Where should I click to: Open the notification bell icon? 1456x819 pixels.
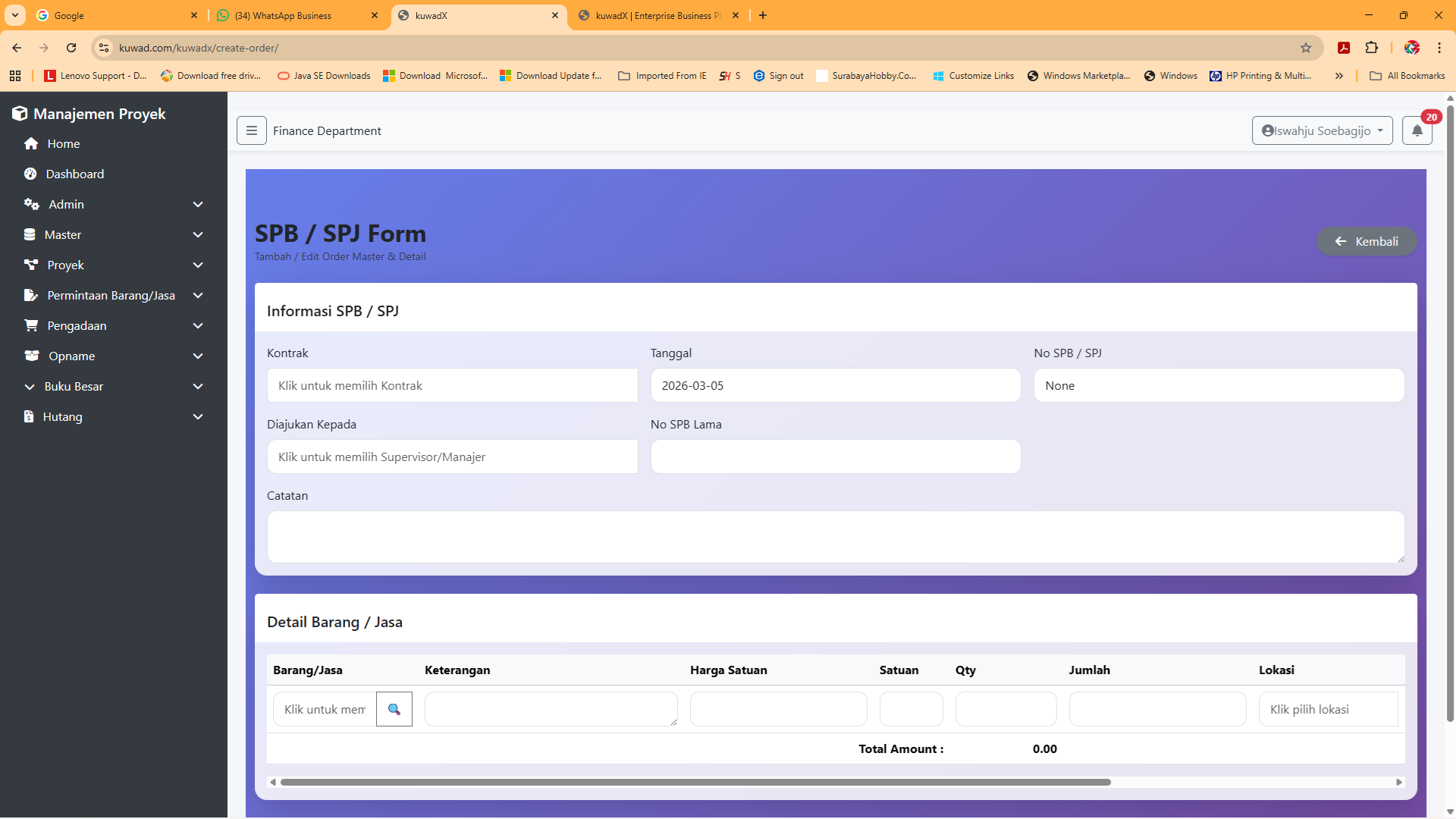click(1417, 130)
